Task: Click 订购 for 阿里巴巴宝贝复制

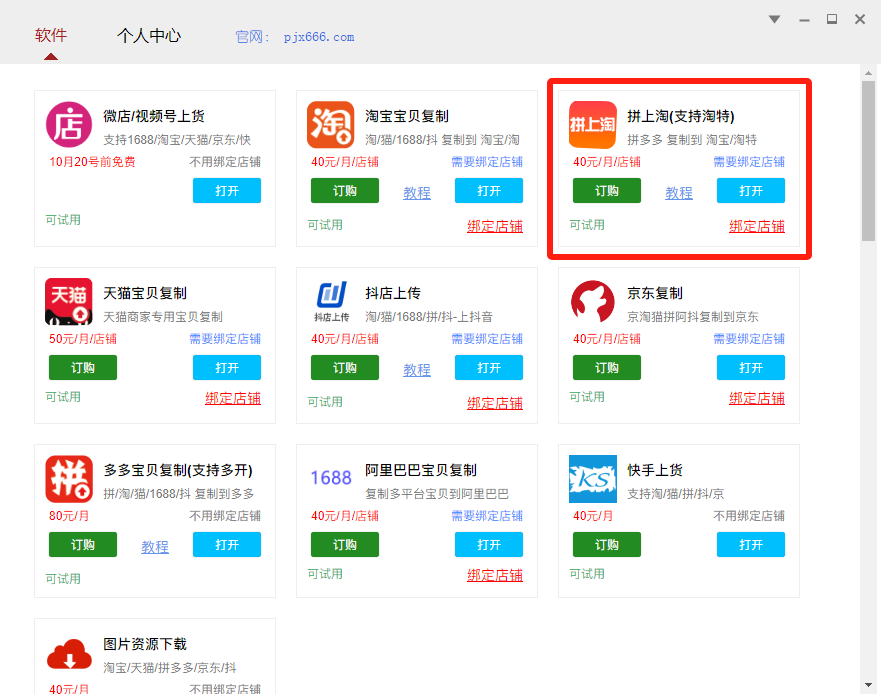Action: pyautogui.click(x=345, y=545)
